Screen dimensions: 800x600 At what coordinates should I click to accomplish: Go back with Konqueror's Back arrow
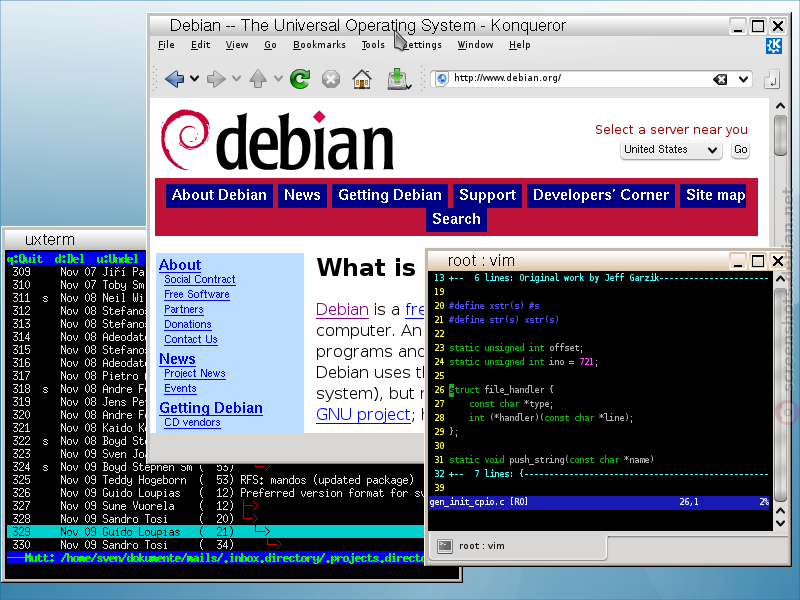click(x=174, y=79)
